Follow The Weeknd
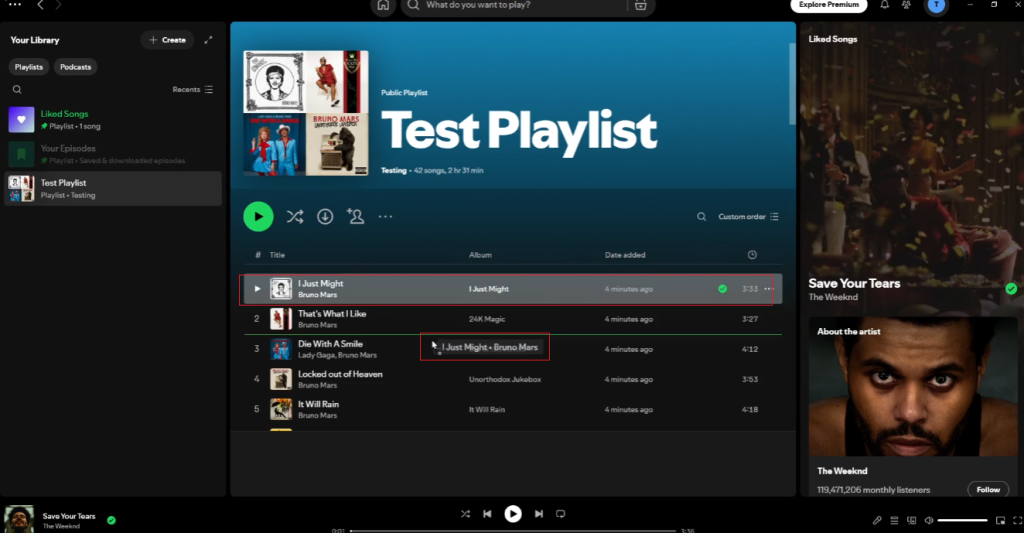 click(x=988, y=489)
